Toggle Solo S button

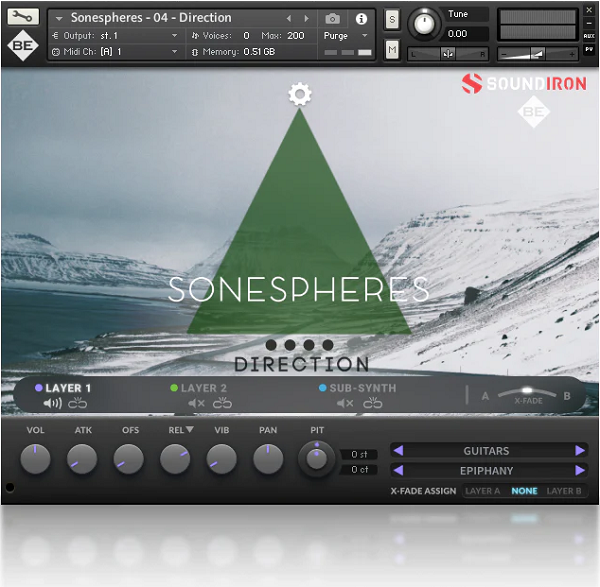(x=392, y=19)
